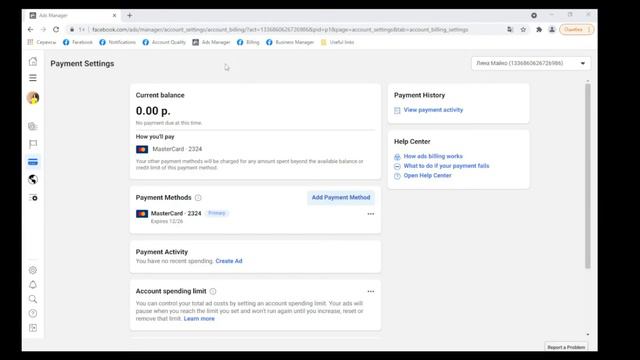Image resolution: width=640 pixels, height=360 pixels.
Task: Open the Ads Manager bookmark
Action: click(211, 42)
